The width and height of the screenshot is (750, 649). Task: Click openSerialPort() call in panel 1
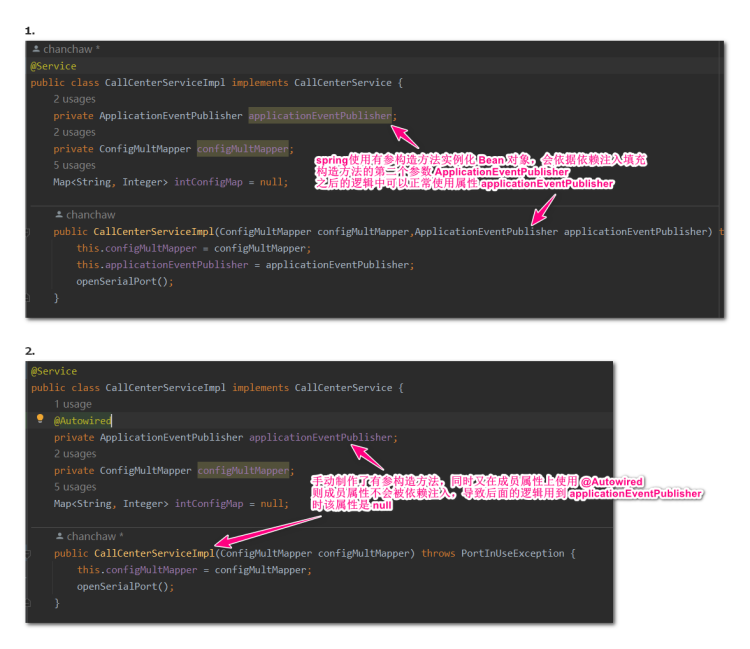tap(124, 281)
